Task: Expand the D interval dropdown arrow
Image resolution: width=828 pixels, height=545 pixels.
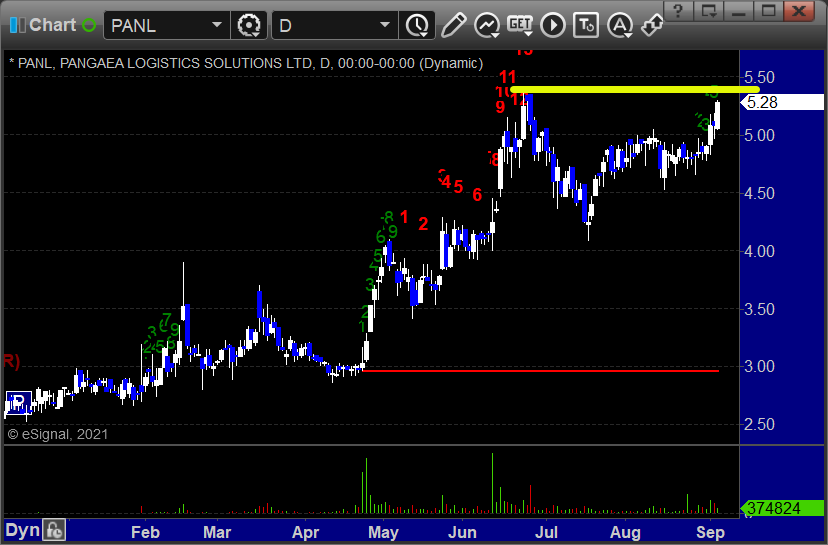Action: [385, 25]
